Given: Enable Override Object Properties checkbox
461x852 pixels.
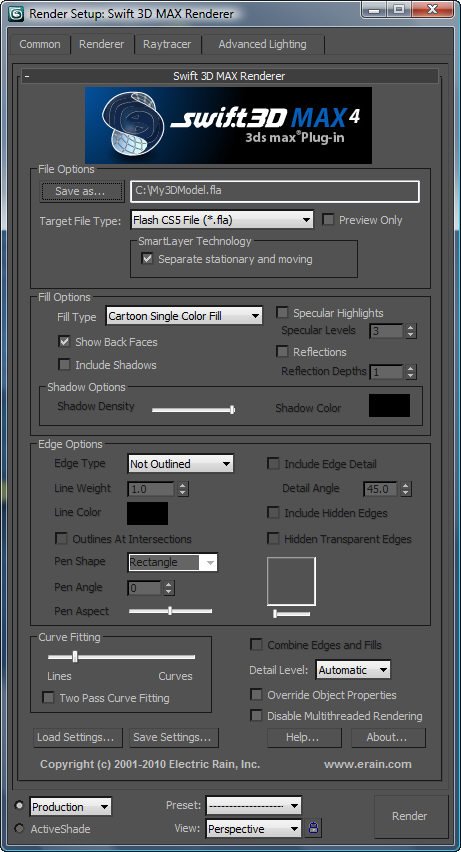Looking at the screenshot, I should click(256, 694).
